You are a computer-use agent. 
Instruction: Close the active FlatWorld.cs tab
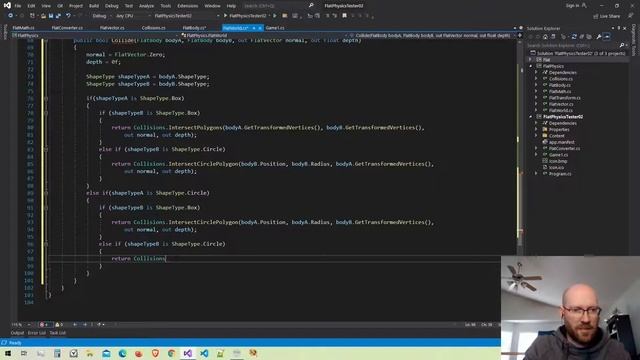pyautogui.click(x=260, y=28)
